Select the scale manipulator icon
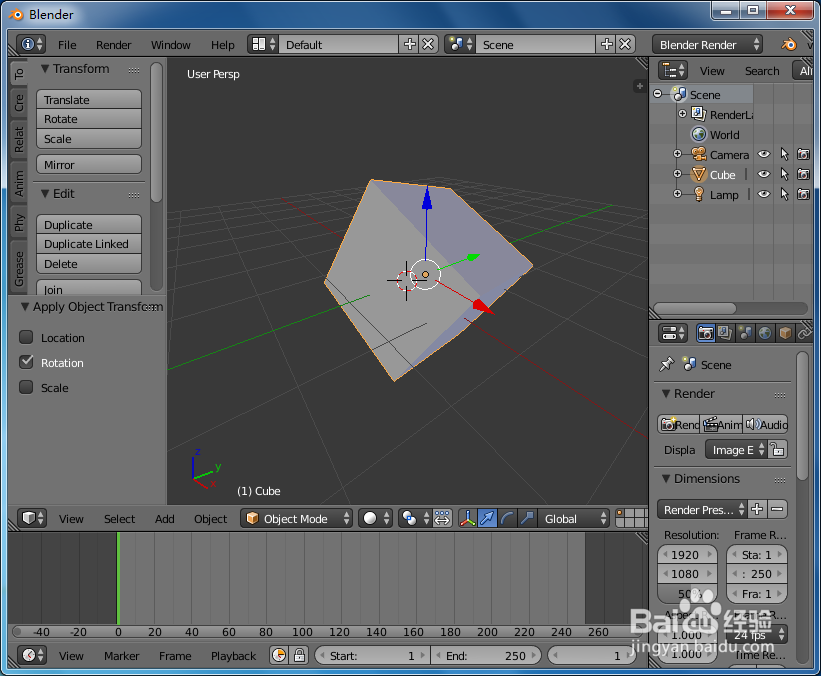 [527, 518]
